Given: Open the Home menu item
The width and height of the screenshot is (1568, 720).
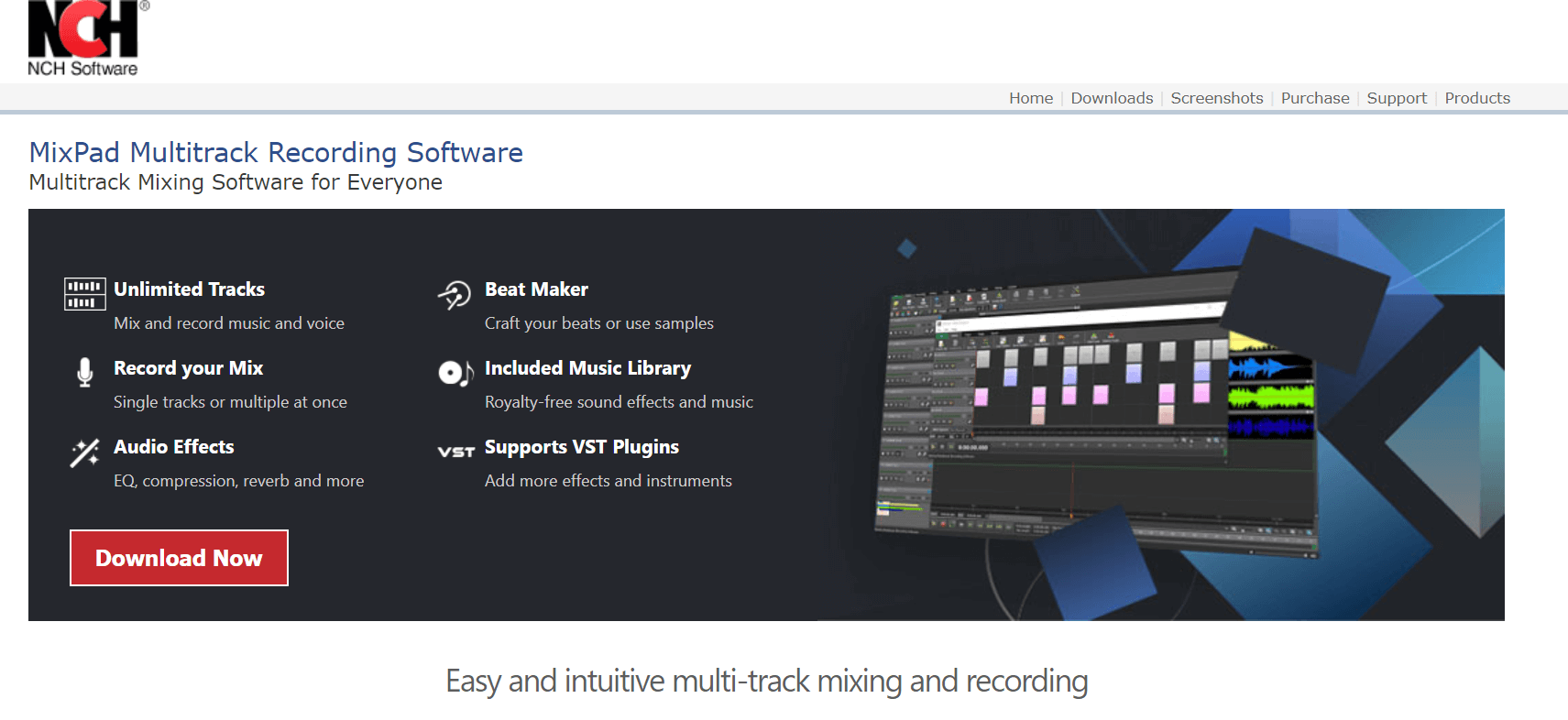Looking at the screenshot, I should pos(1031,98).
